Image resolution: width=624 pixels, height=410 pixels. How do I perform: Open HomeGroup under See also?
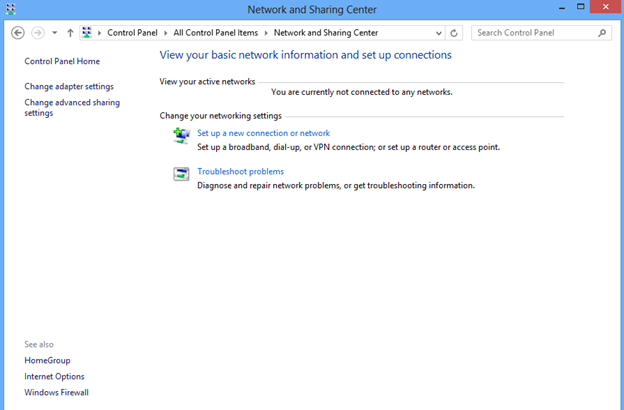[x=47, y=360]
